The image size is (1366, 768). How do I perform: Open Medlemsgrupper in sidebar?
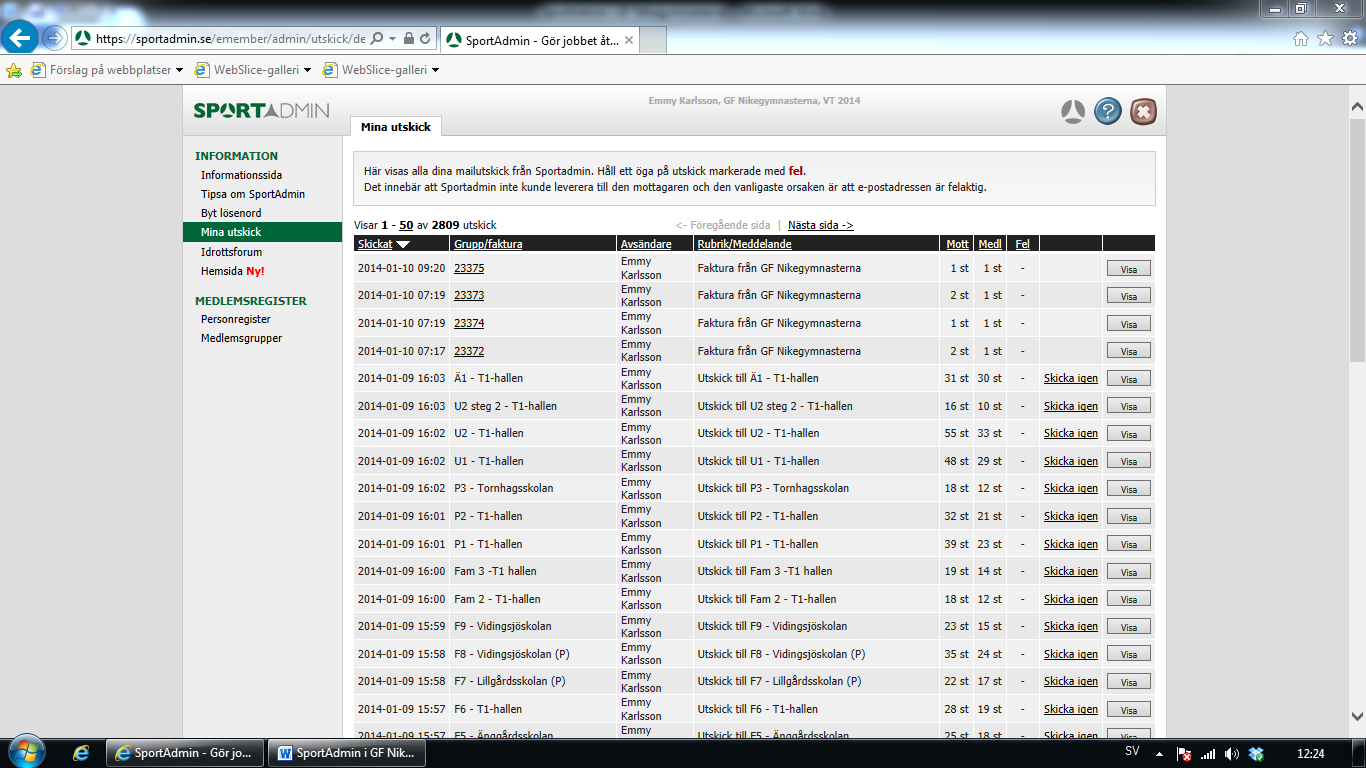pyautogui.click(x=241, y=338)
